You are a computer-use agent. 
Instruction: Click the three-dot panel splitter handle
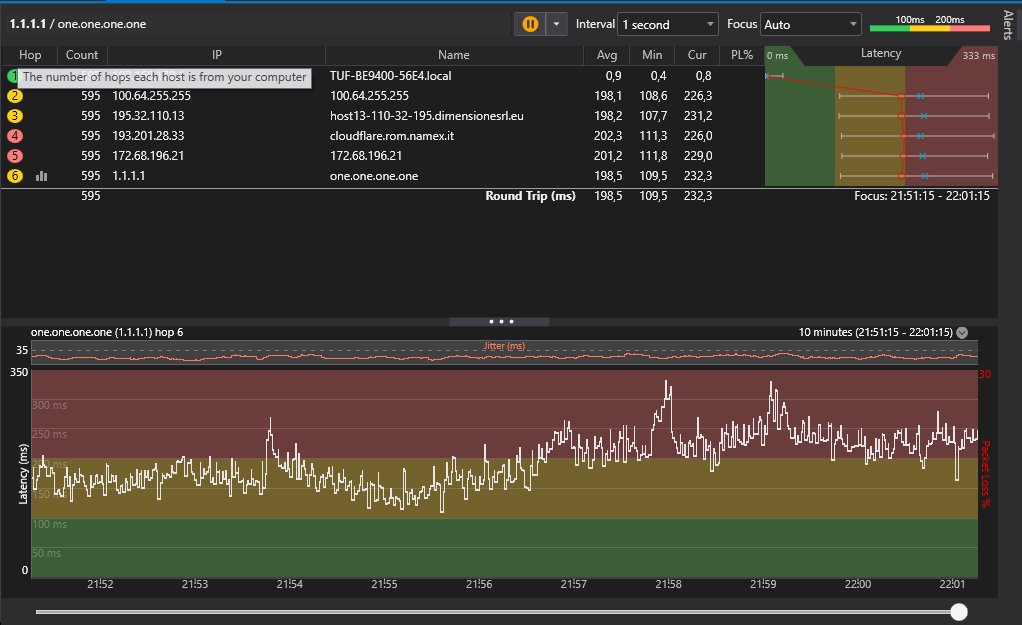[499, 322]
